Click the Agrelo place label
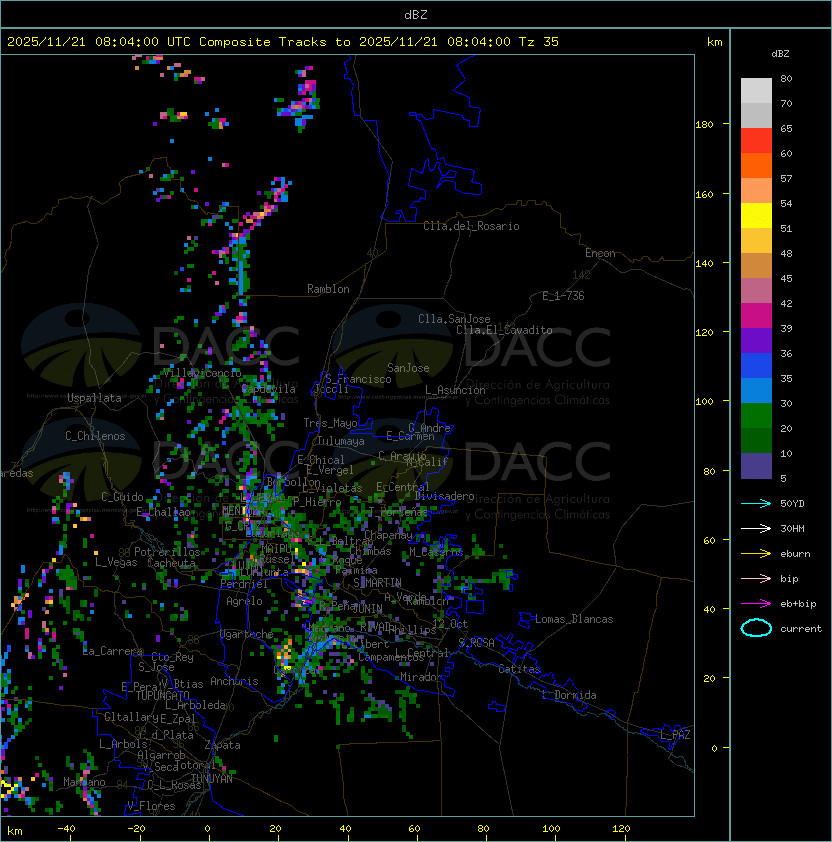832x842 pixels. pyautogui.click(x=244, y=601)
